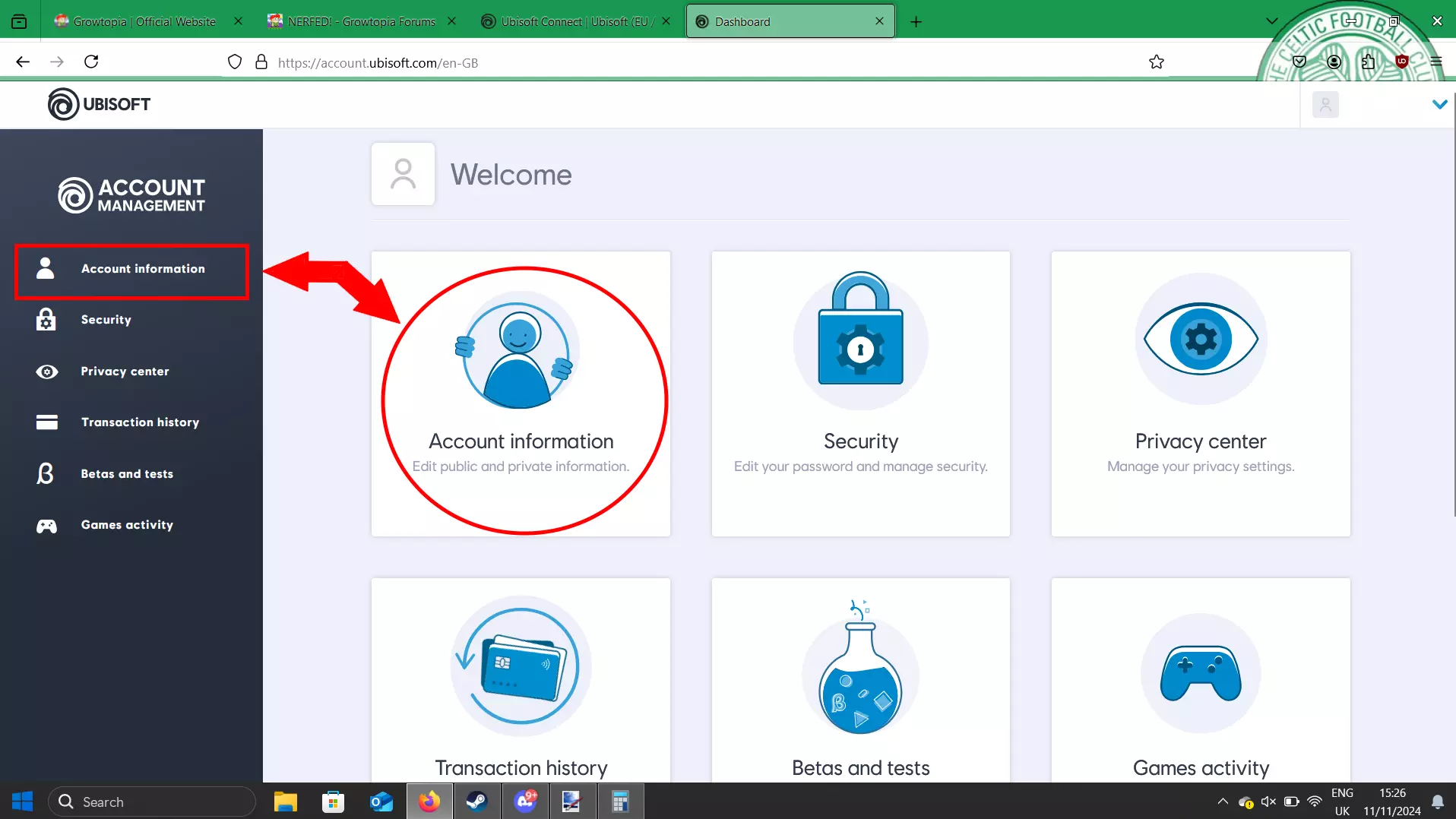Open the Account information dashboard card
The width and height of the screenshot is (1456, 819).
click(x=521, y=394)
